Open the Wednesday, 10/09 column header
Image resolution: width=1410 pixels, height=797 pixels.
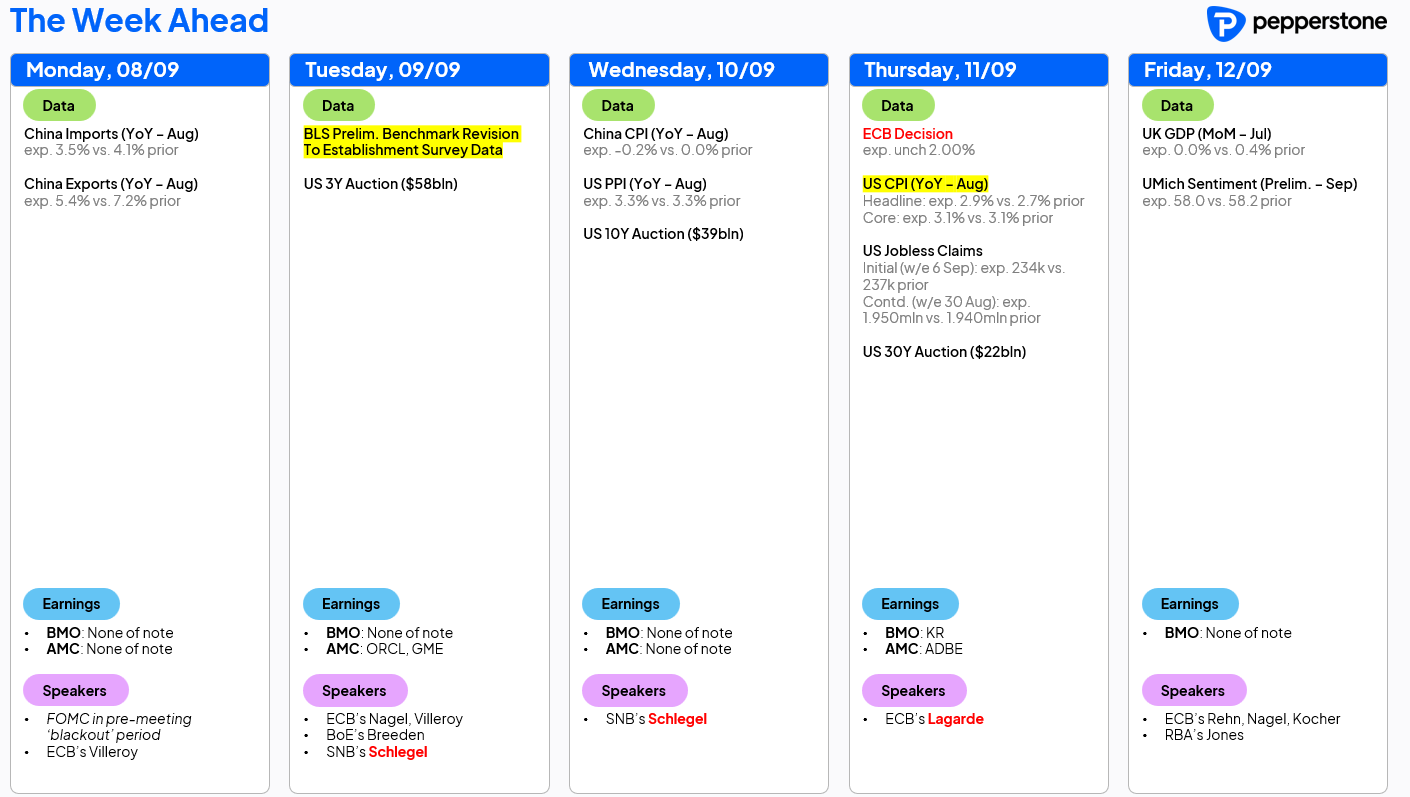[699, 70]
